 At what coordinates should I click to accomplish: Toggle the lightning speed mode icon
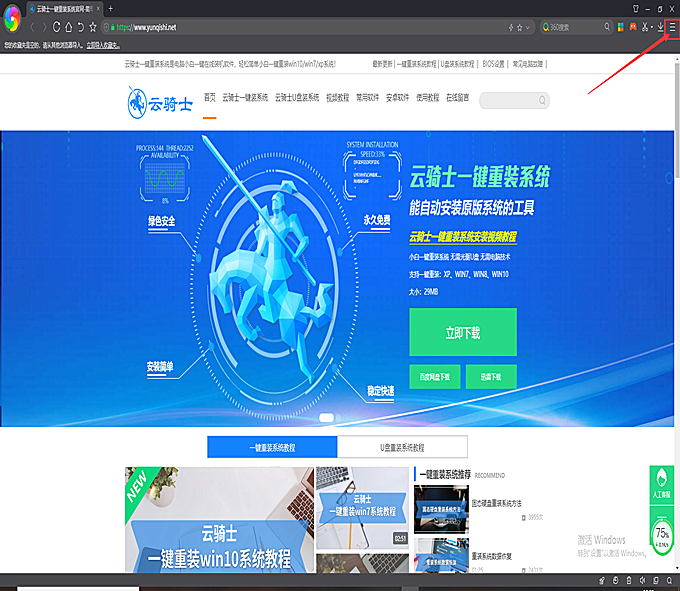[x=511, y=28]
